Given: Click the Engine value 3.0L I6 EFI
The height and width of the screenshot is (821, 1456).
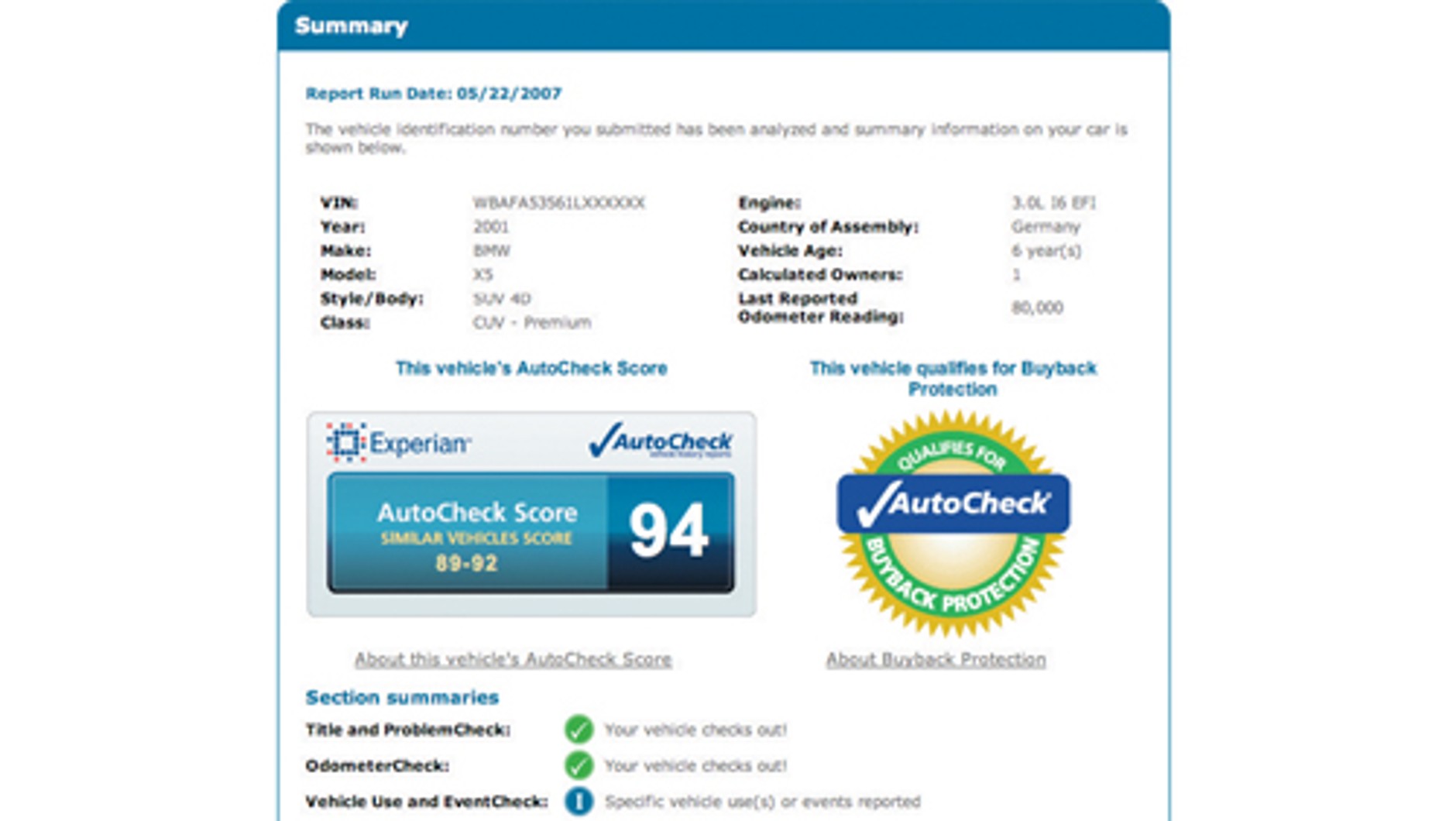Looking at the screenshot, I should [1053, 203].
